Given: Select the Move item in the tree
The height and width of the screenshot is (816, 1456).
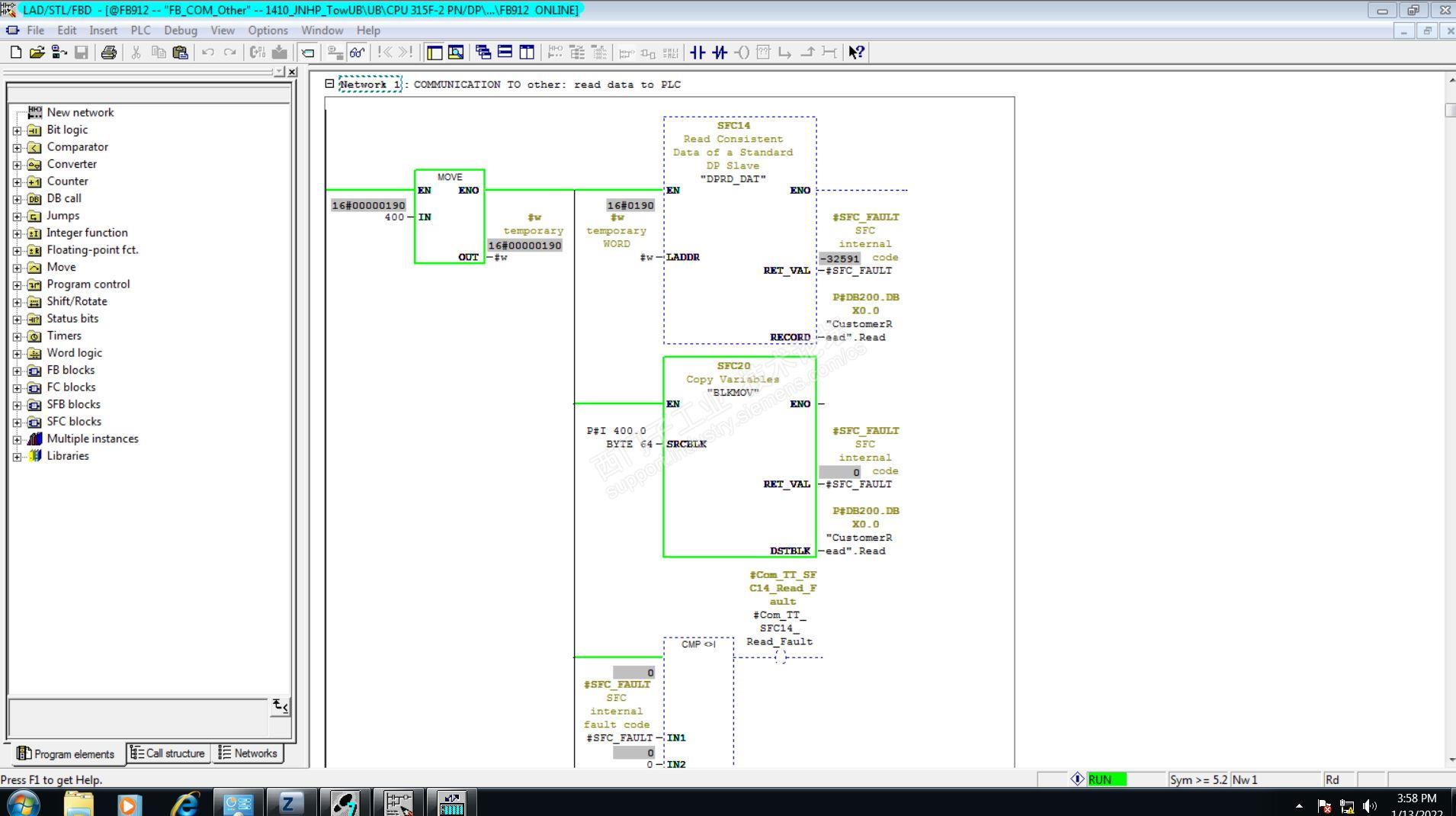Looking at the screenshot, I should pyautogui.click(x=61, y=267).
